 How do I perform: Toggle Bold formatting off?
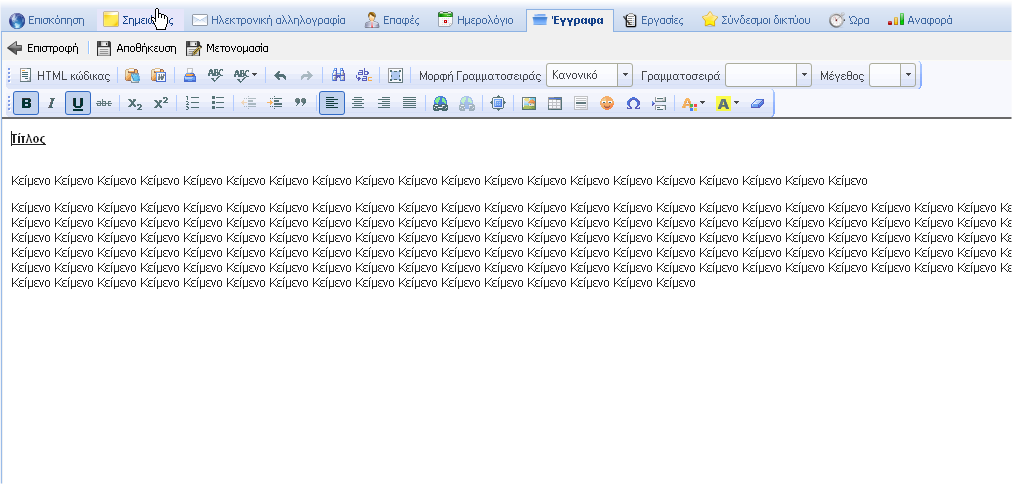tap(26, 103)
